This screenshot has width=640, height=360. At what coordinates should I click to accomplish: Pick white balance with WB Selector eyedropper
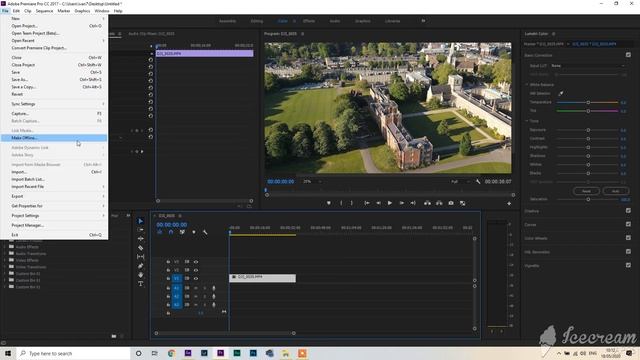[560, 93]
